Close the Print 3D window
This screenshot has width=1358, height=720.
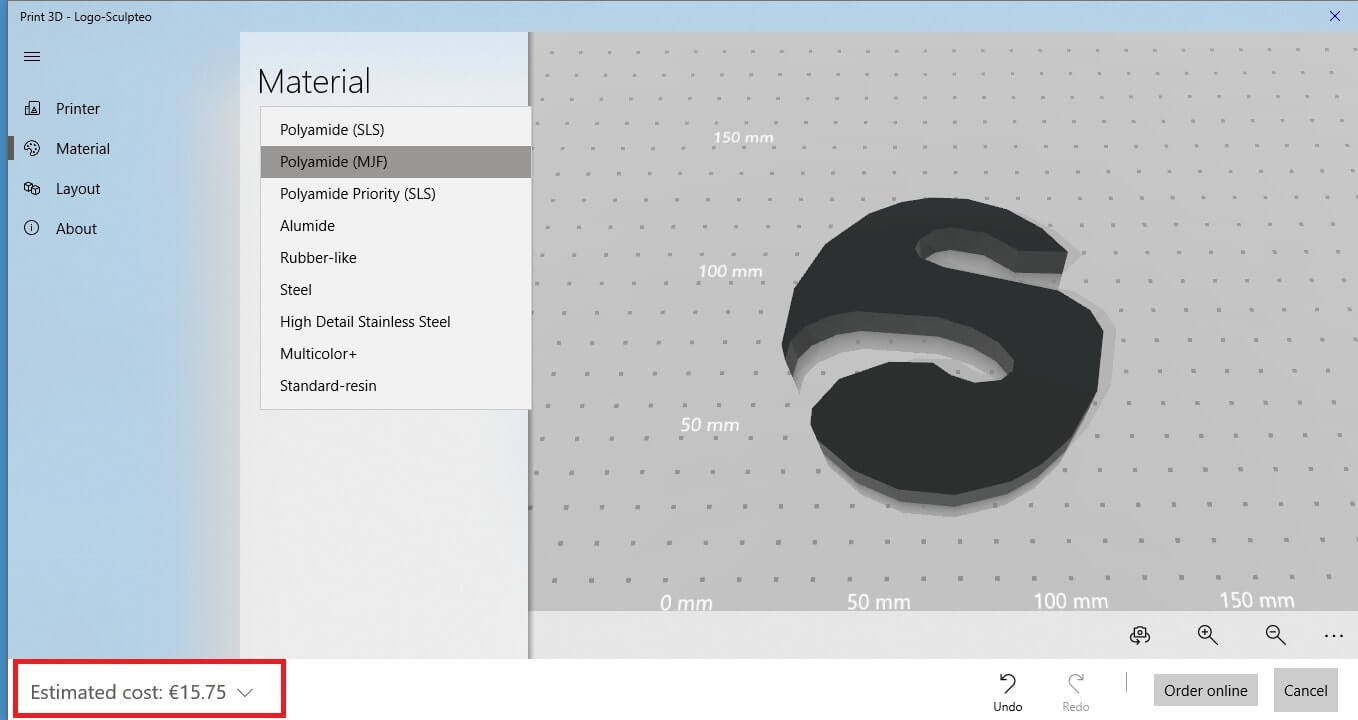[x=1334, y=16]
